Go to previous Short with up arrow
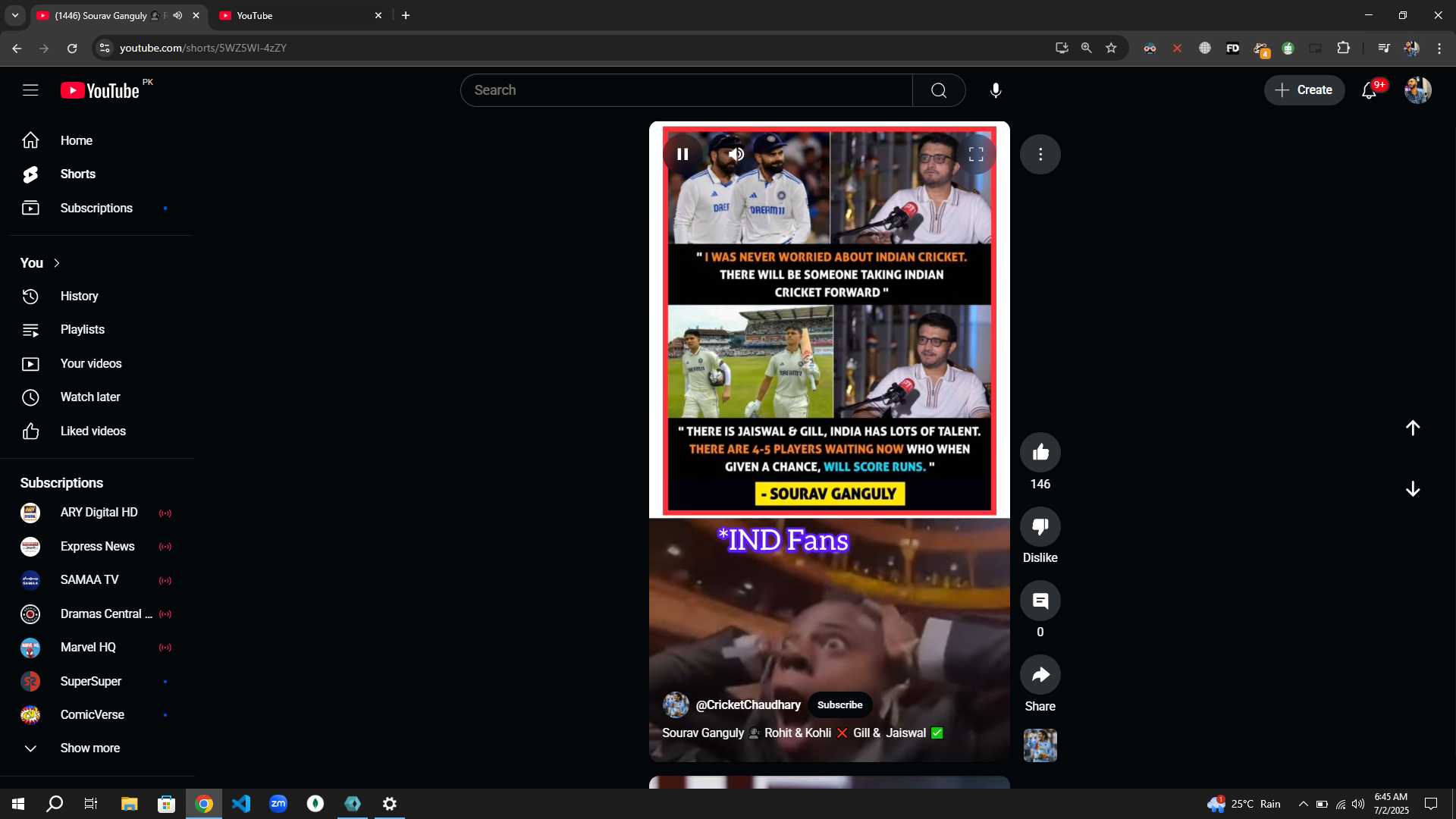This screenshot has height=819, width=1456. 1413,428
